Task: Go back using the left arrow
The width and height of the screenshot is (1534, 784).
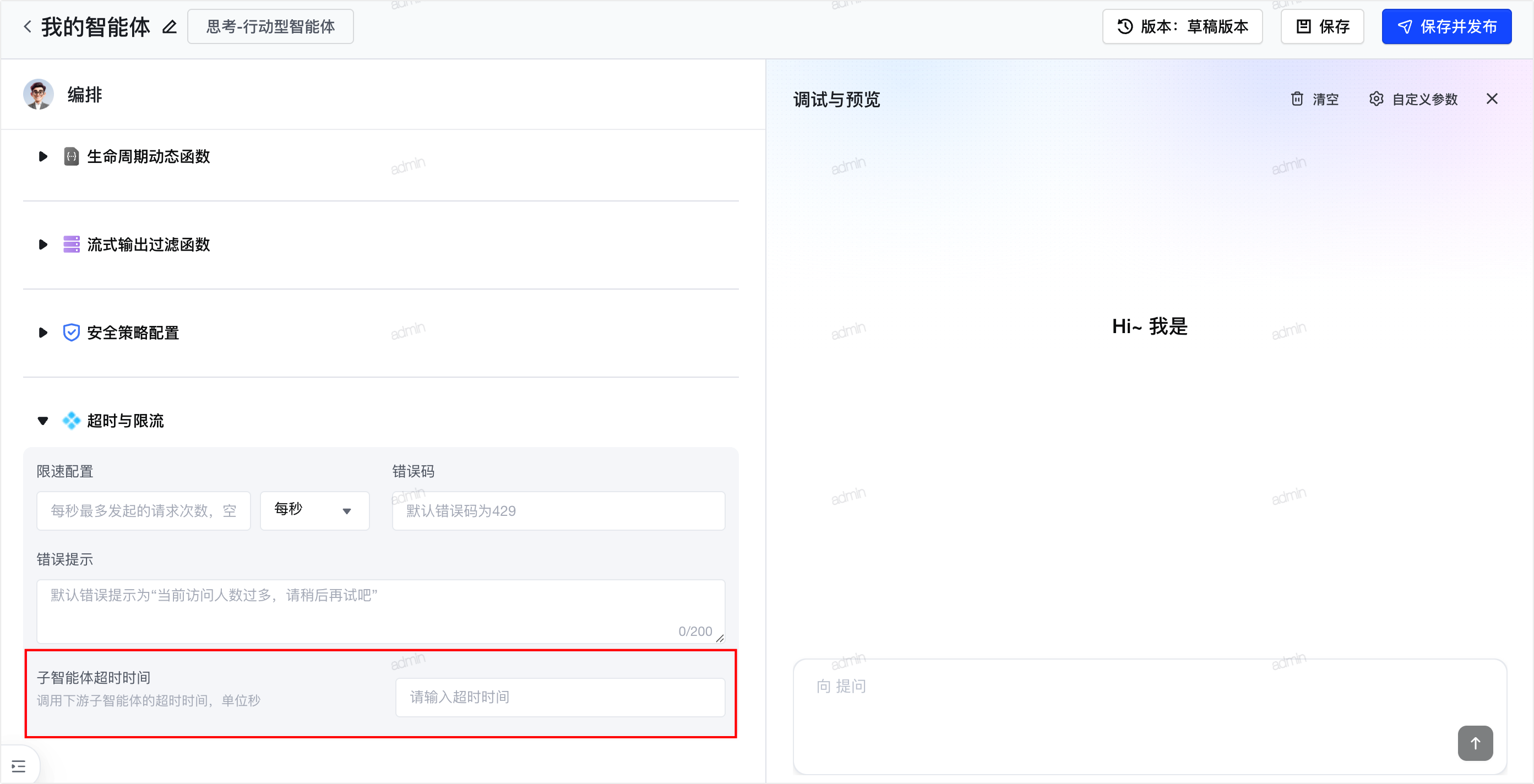Action: point(28,27)
